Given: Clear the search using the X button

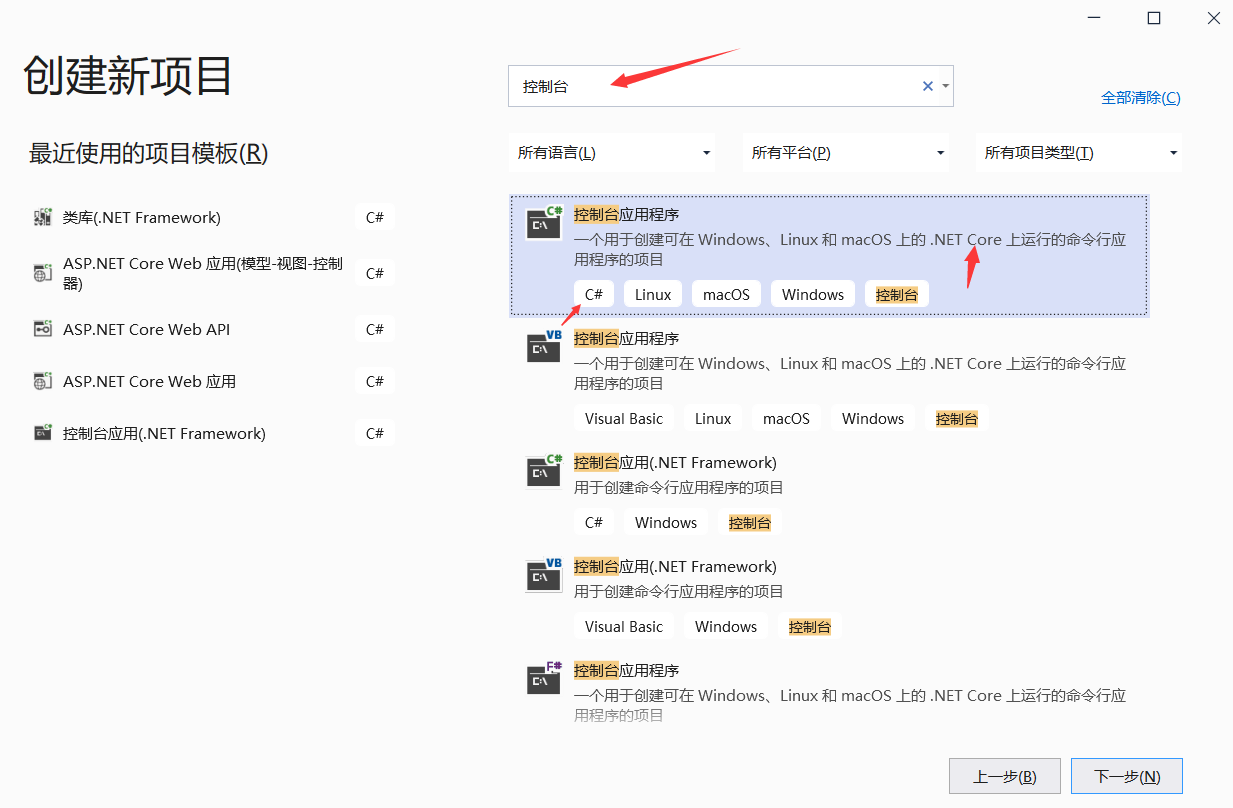Looking at the screenshot, I should 926,86.
